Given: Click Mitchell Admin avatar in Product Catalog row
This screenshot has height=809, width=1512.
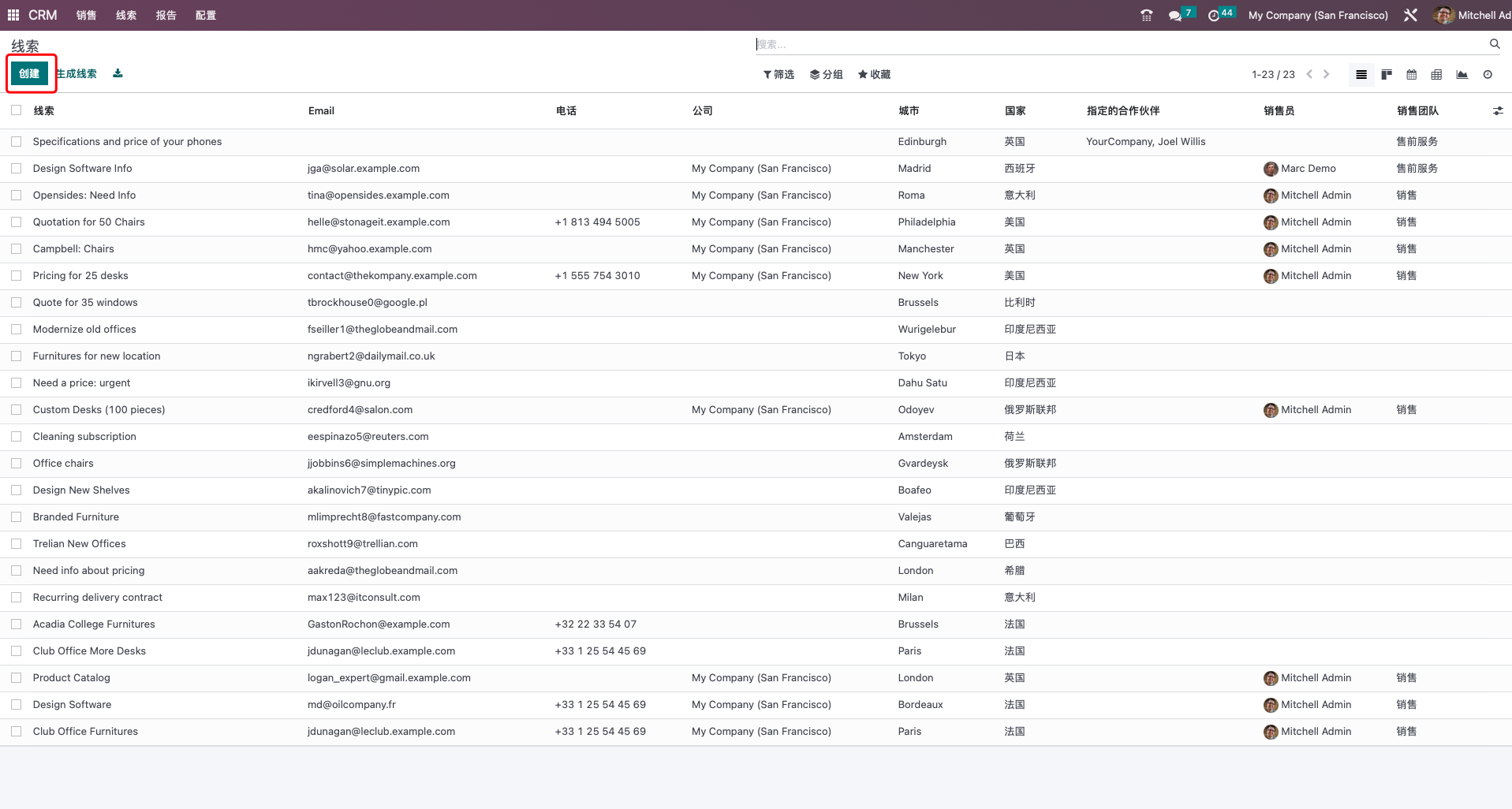Looking at the screenshot, I should tap(1271, 678).
